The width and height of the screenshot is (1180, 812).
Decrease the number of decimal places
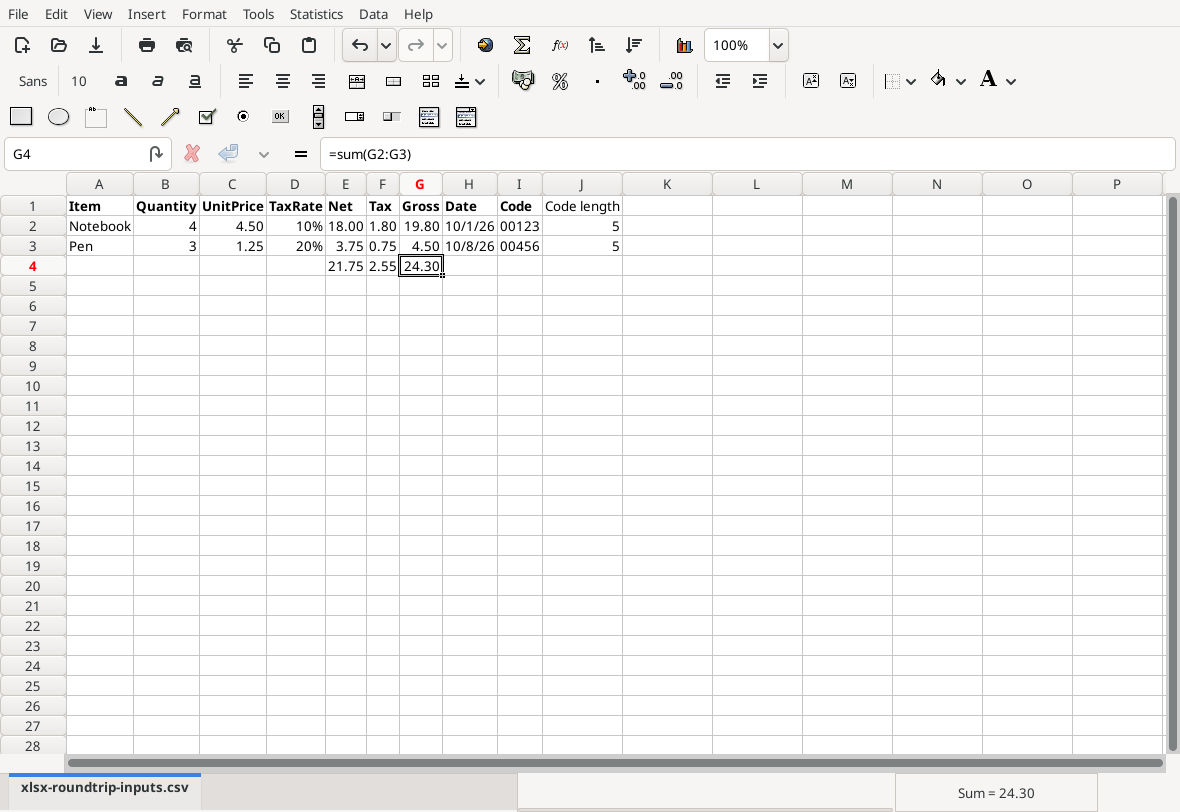[x=671, y=81]
